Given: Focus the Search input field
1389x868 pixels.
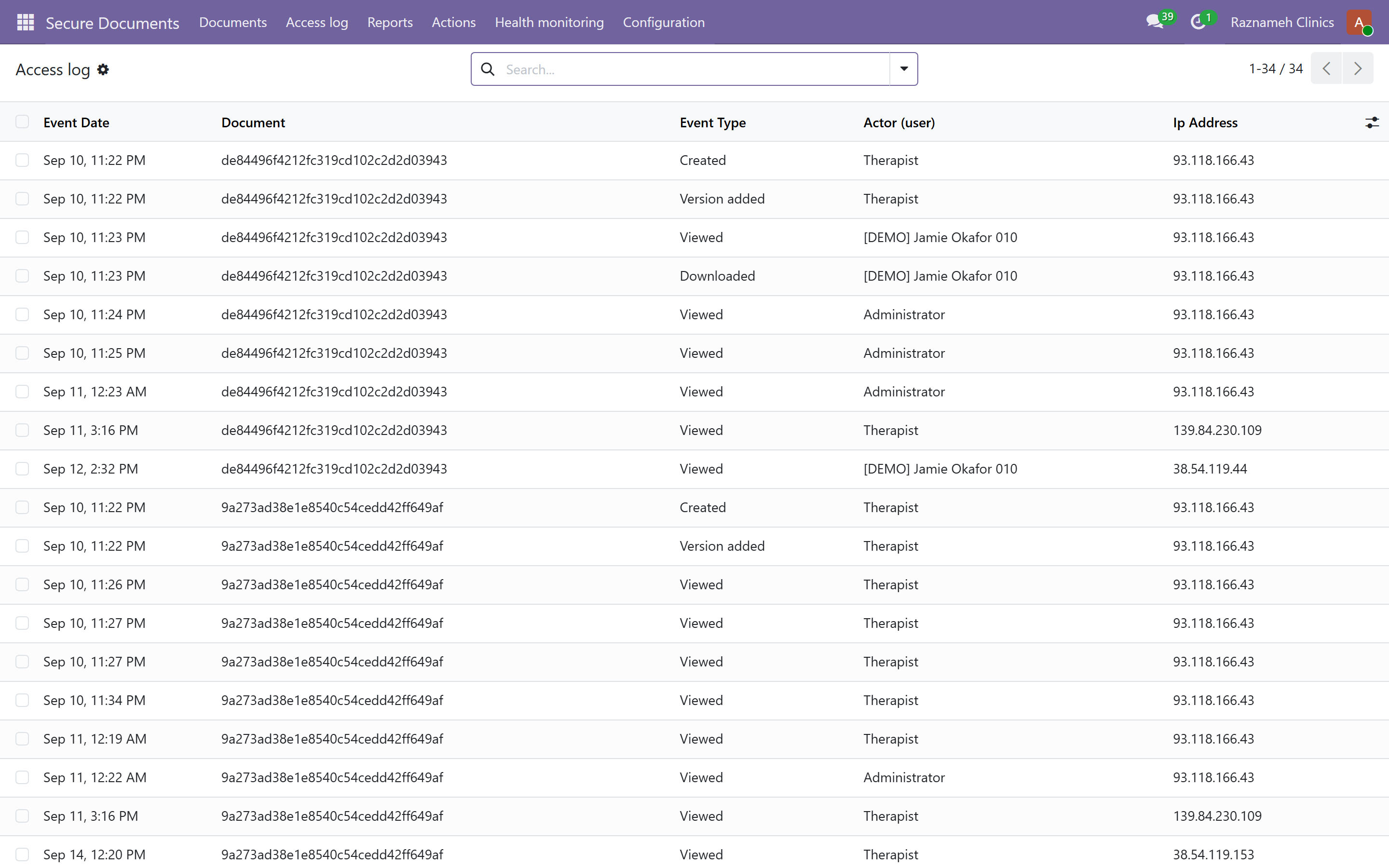Looking at the screenshot, I should pos(694,69).
